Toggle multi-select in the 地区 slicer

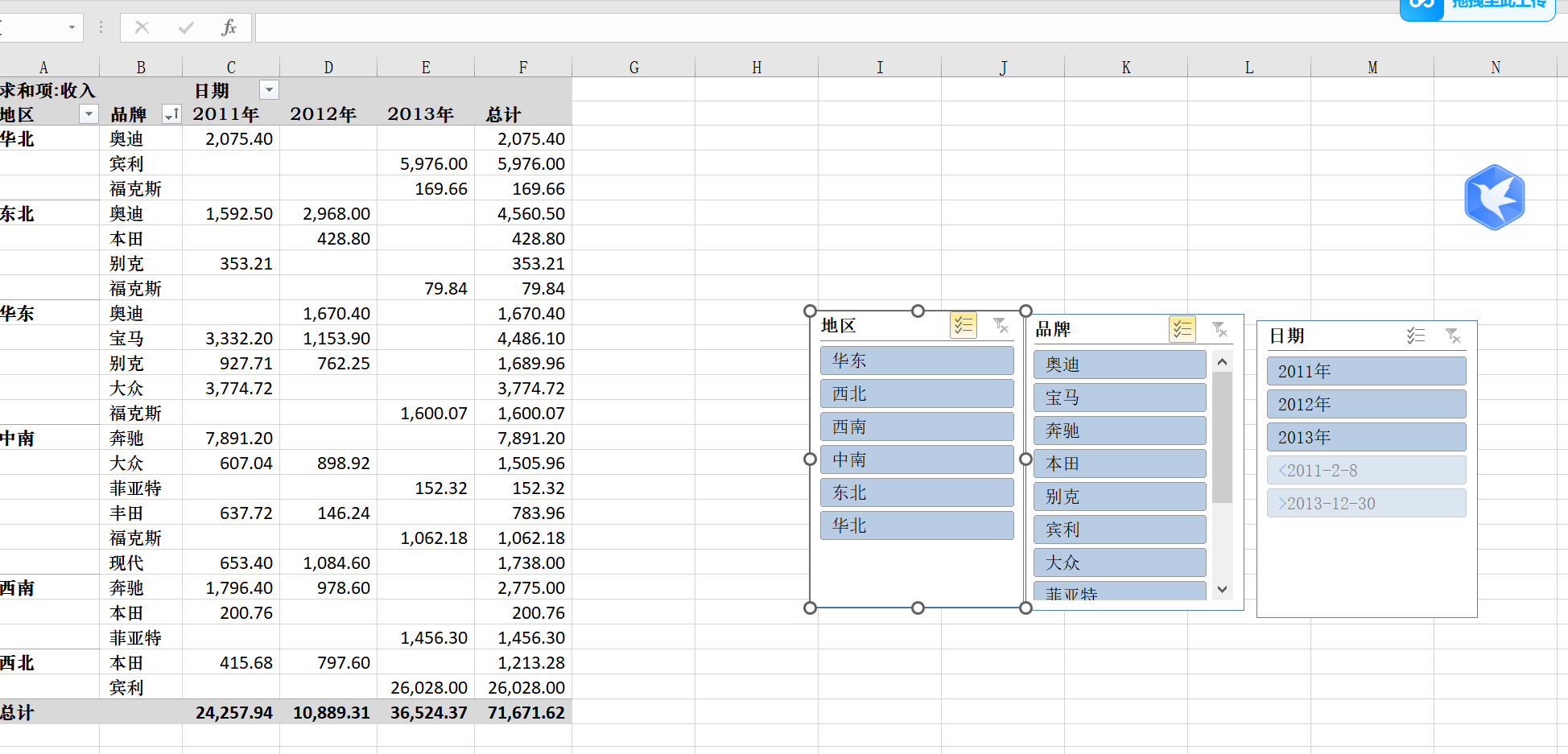pos(963,325)
